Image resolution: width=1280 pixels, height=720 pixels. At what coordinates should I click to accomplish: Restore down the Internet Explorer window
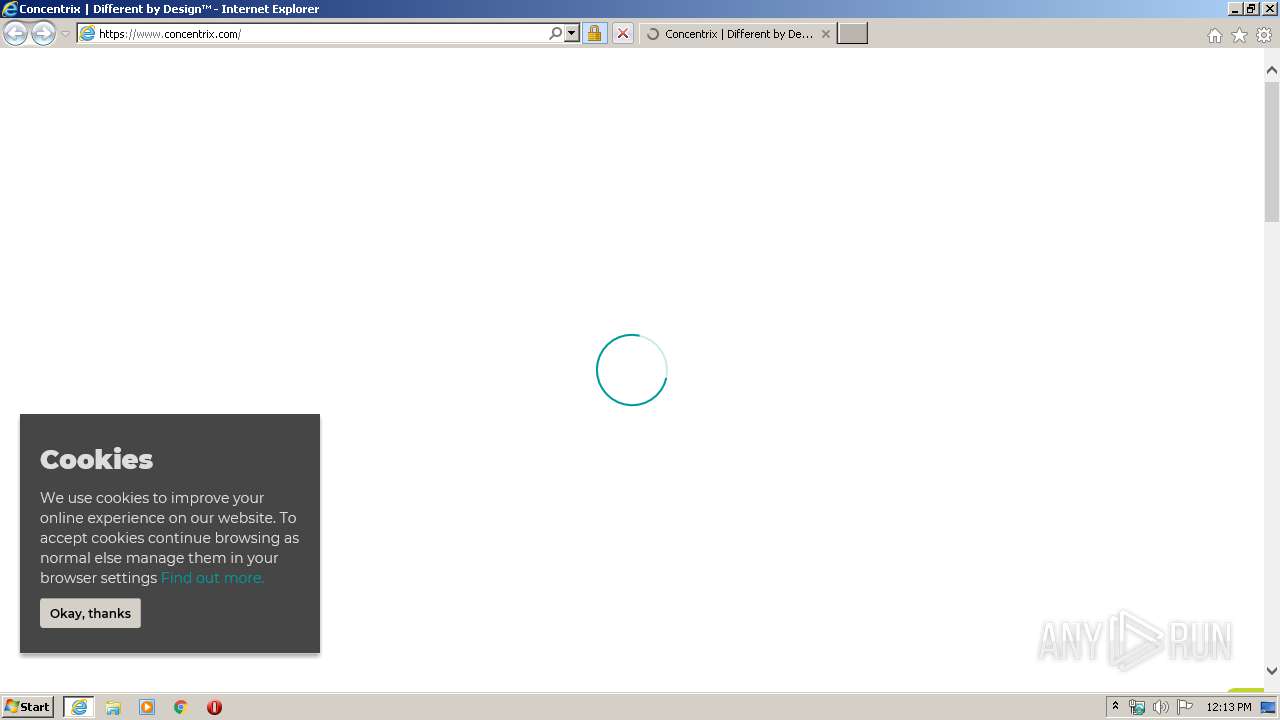tap(1251, 9)
